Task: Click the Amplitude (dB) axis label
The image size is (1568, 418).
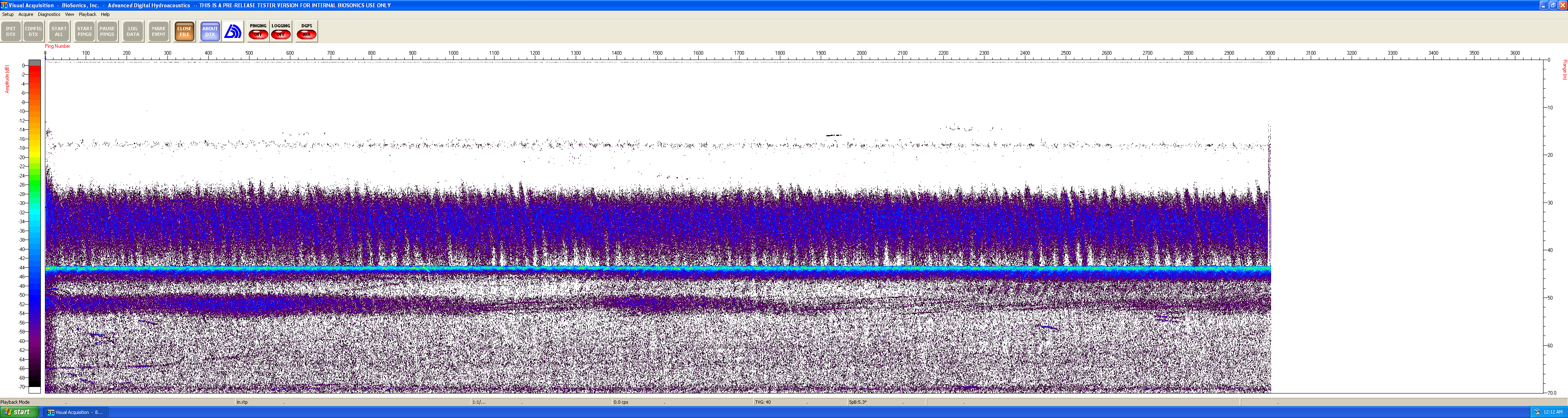Action: coord(7,79)
